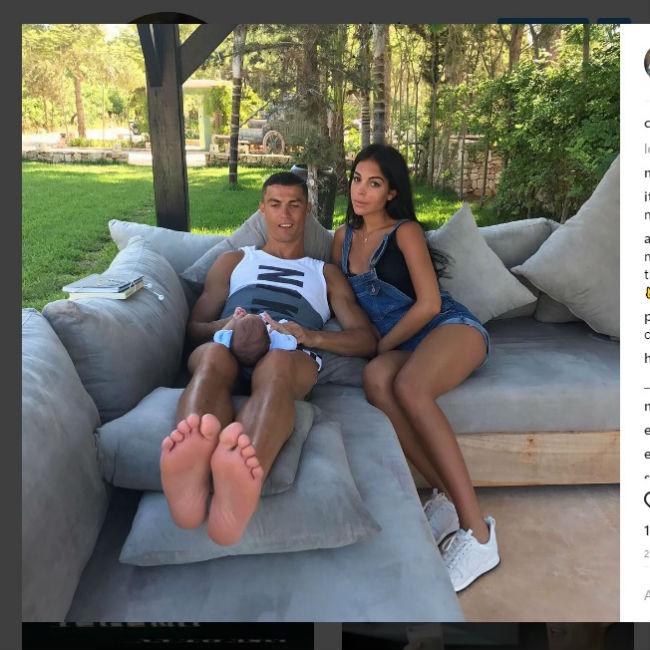This screenshot has width=650, height=650.
Task: Open the poster's round avatar beside the photo
Action: 647,62
